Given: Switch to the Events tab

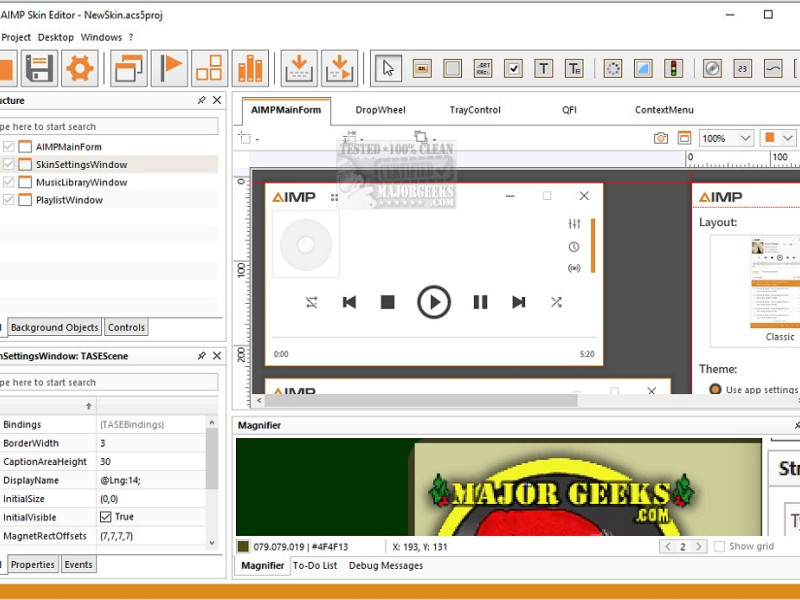Looking at the screenshot, I should pos(78,565).
